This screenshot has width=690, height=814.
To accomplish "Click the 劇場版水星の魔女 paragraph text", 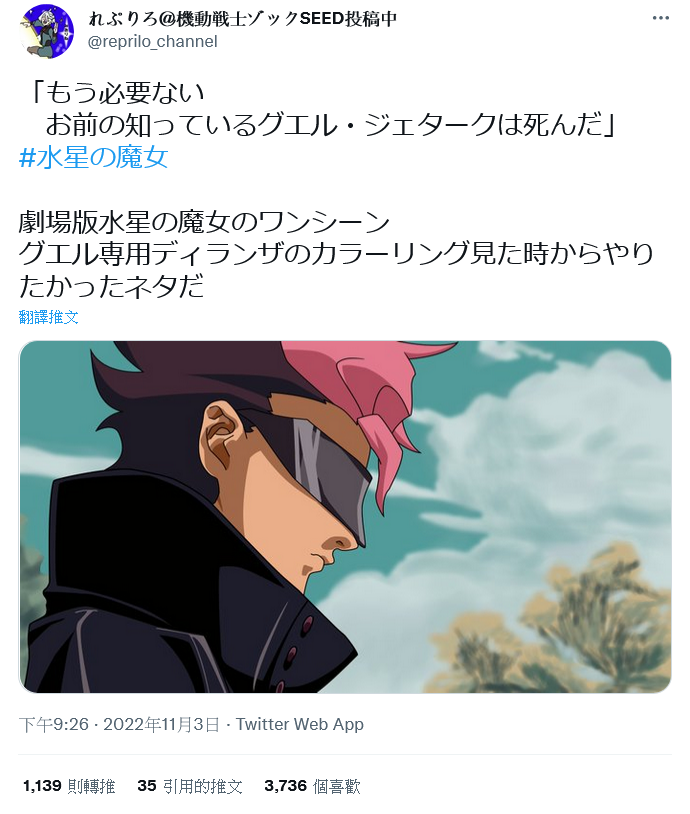I will [x=335, y=254].
